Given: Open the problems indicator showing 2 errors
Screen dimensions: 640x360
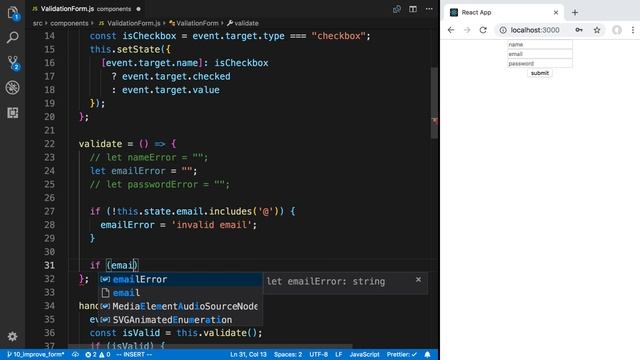Looking at the screenshot, I should coord(98,354).
